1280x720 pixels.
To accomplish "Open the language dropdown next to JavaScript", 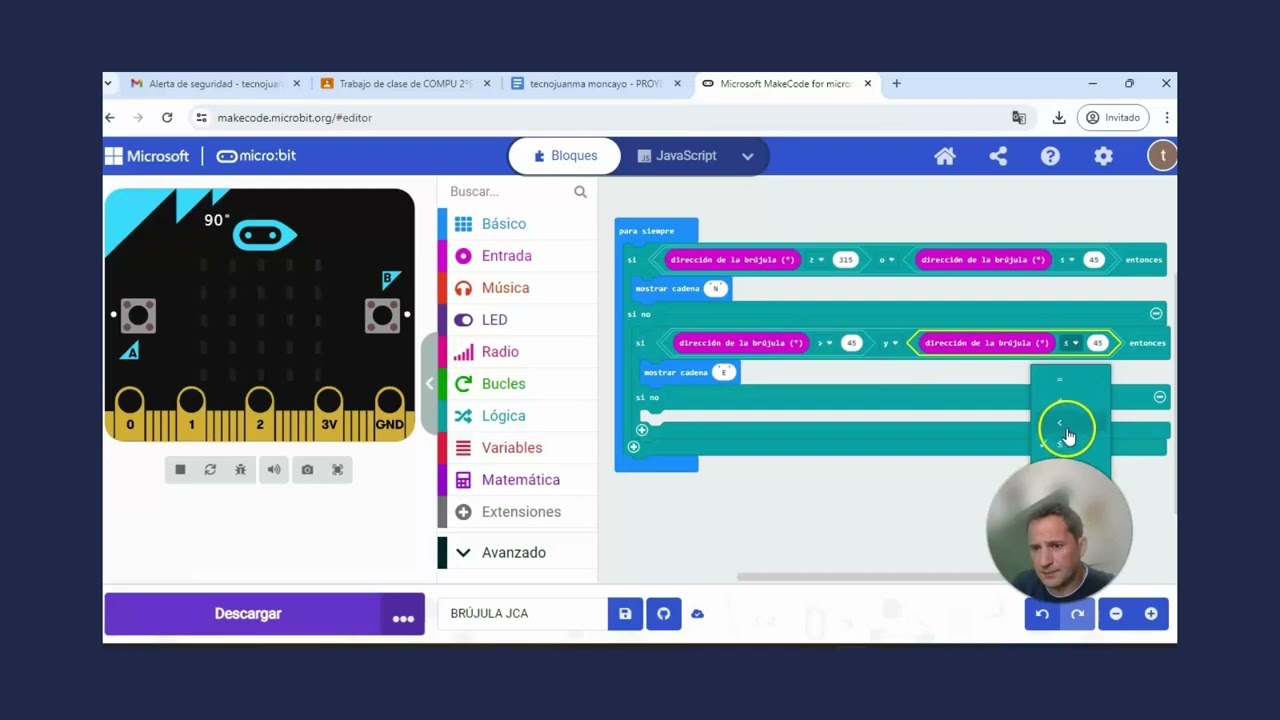I will coord(748,156).
